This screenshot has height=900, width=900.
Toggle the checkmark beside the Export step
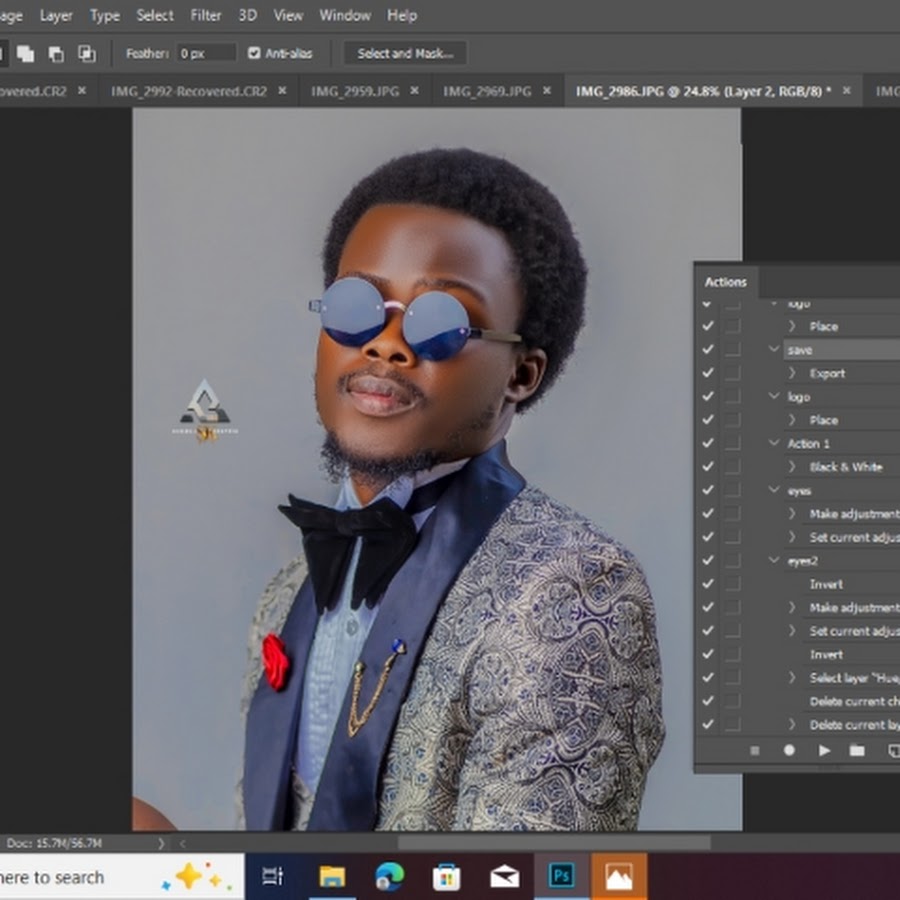pos(708,373)
